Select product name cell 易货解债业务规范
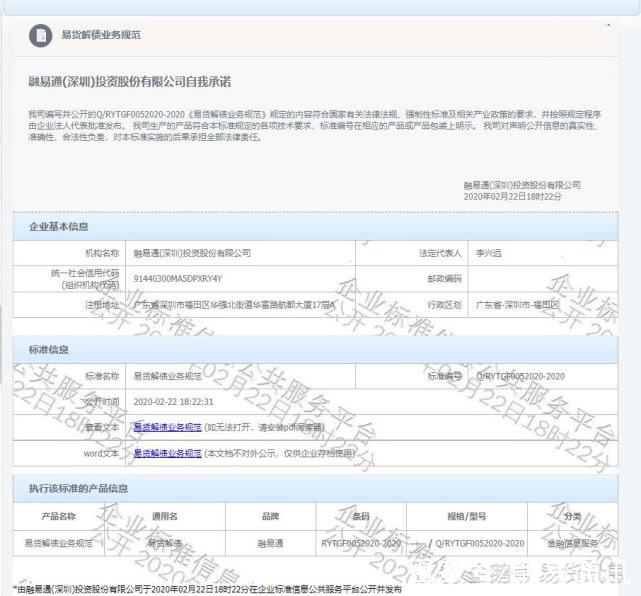Screen dimensions: 641x596 pyautogui.click(x=58, y=543)
